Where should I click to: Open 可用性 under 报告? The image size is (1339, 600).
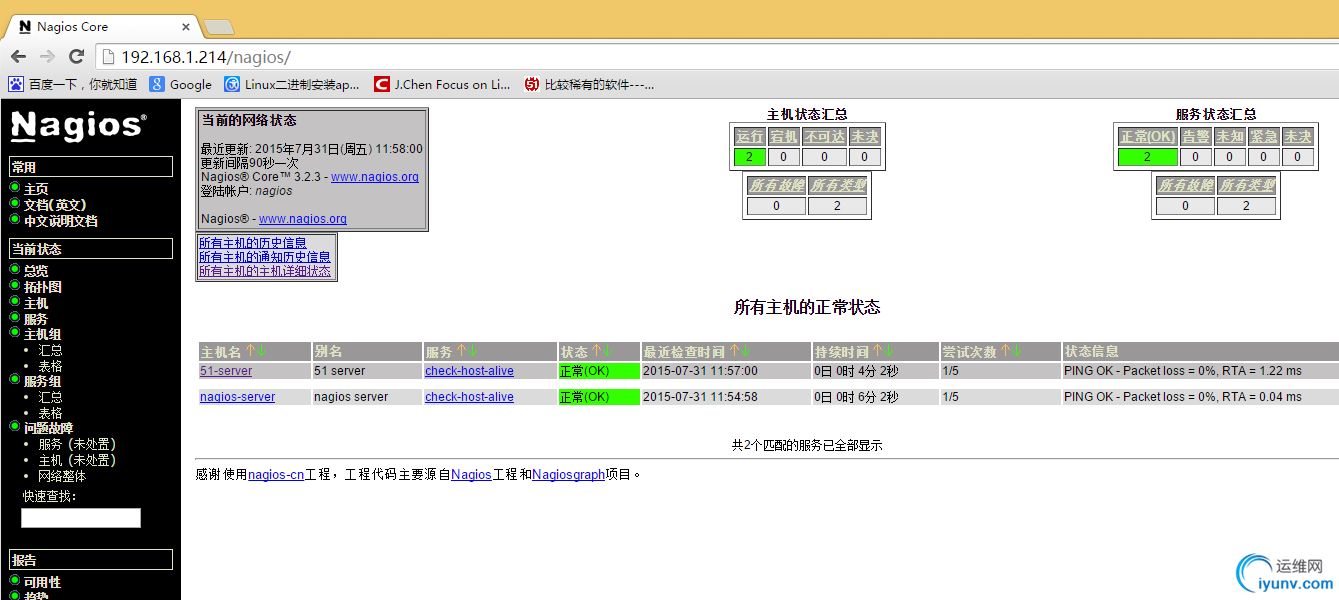[x=42, y=582]
